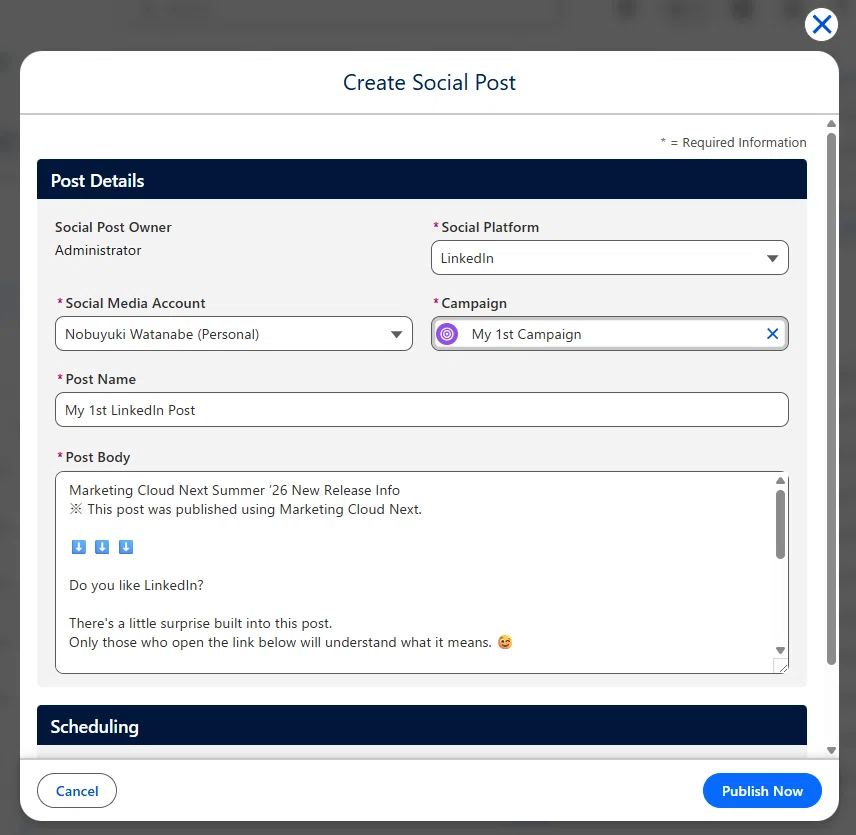Click the 'Do you like LinkedIn?' line
The width and height of the screenshot is (856, 835).
[x=136, y=585]
